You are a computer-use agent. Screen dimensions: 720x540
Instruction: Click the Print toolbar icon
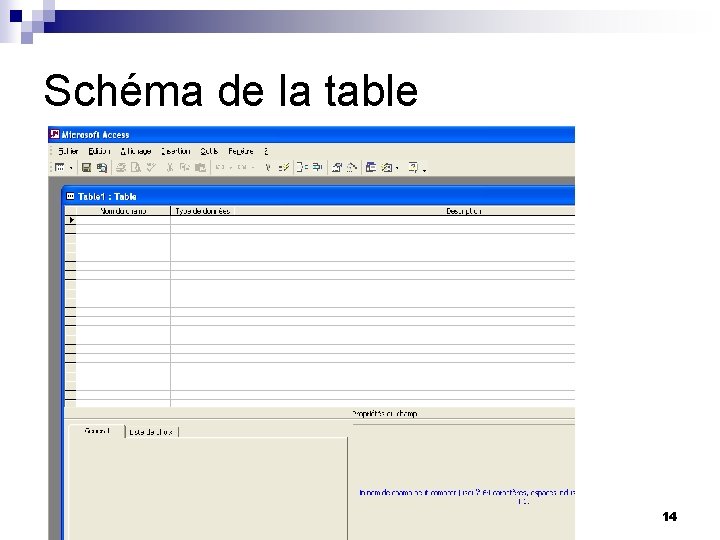point(121,168)
